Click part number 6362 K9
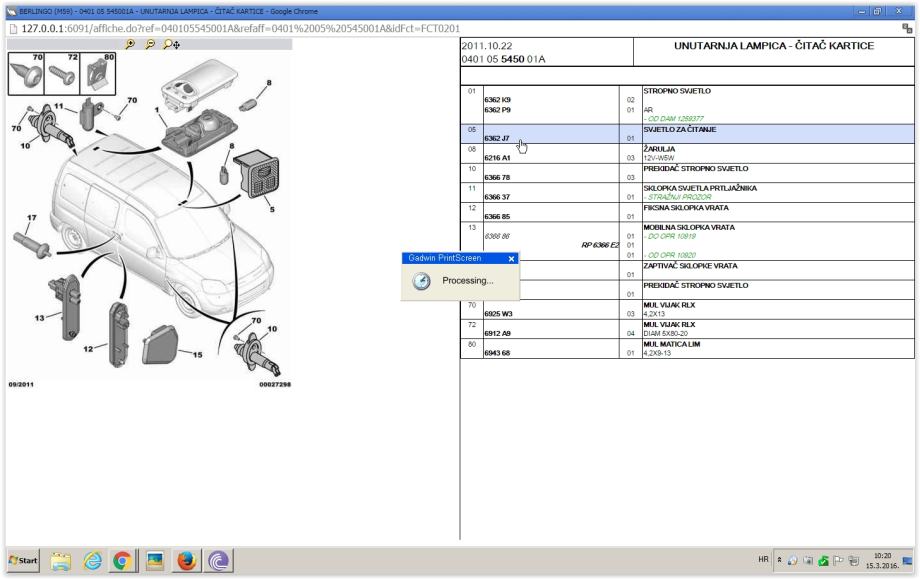Screen dimensions: 920x579 click(x=497, y=100)
